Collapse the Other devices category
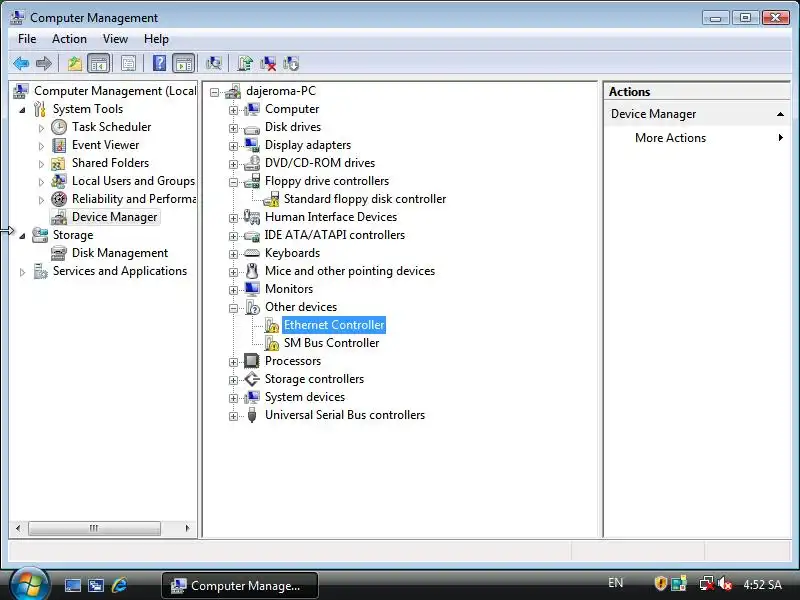The width and height of the screenshot is (800, 600). 233,308
